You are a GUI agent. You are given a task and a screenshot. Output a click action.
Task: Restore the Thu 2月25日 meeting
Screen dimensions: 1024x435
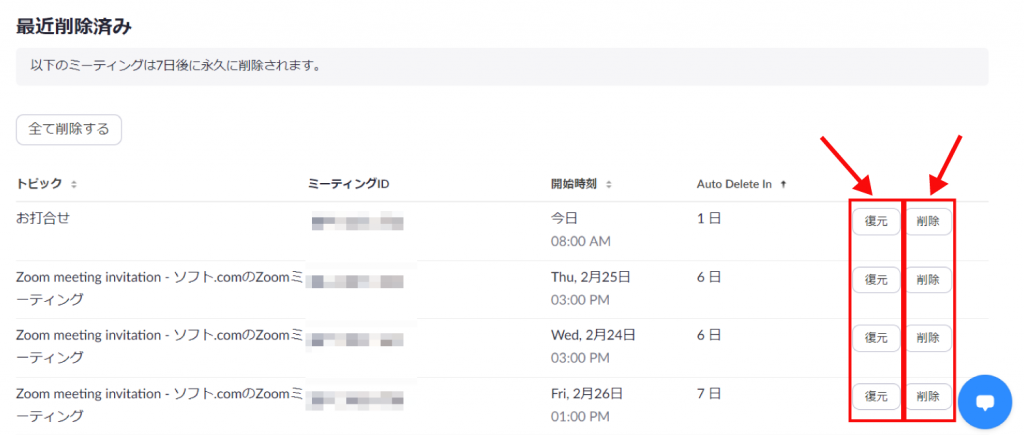tap(876, 280)
